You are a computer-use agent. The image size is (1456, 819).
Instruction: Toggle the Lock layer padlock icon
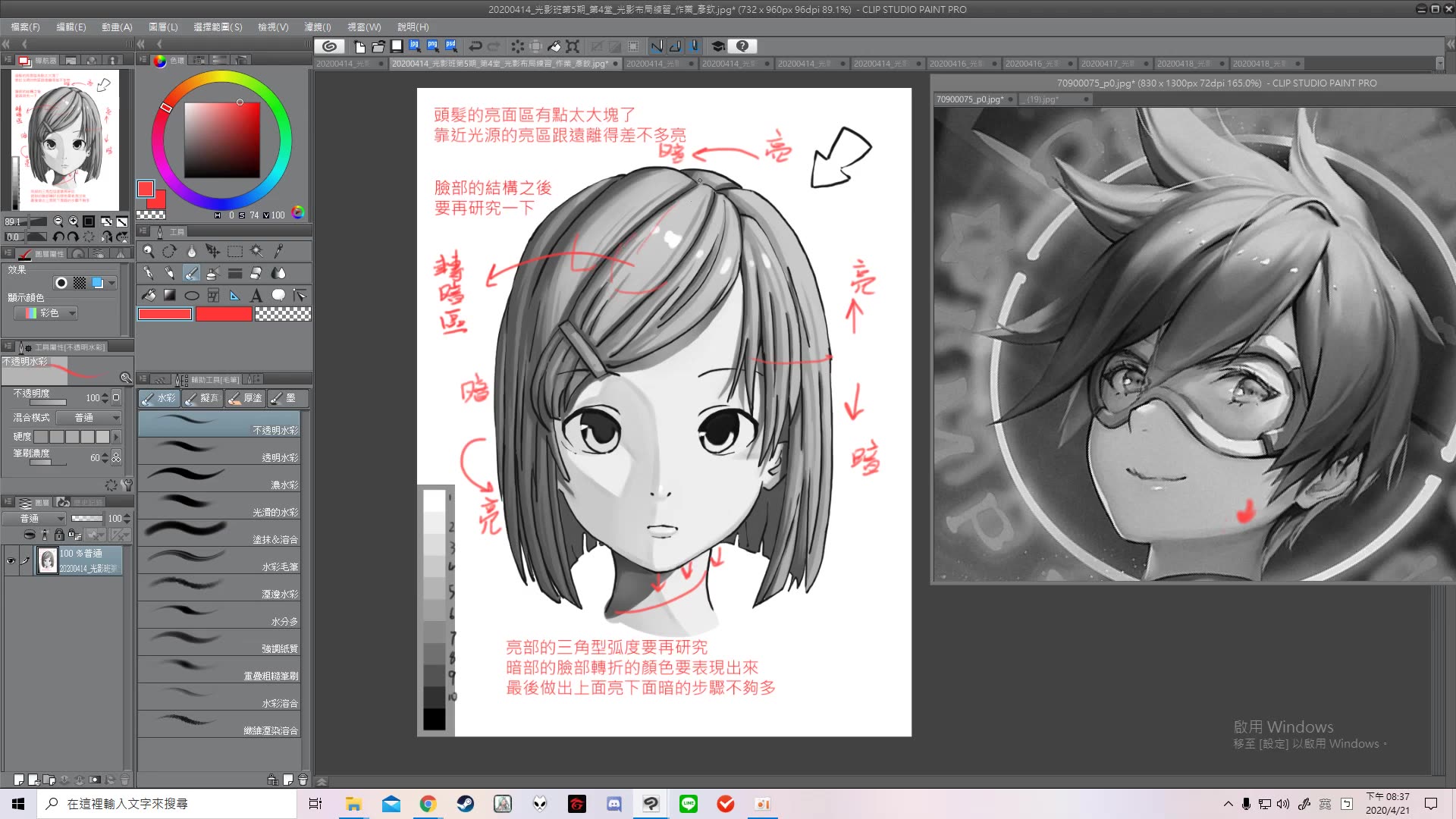point(59,535)
